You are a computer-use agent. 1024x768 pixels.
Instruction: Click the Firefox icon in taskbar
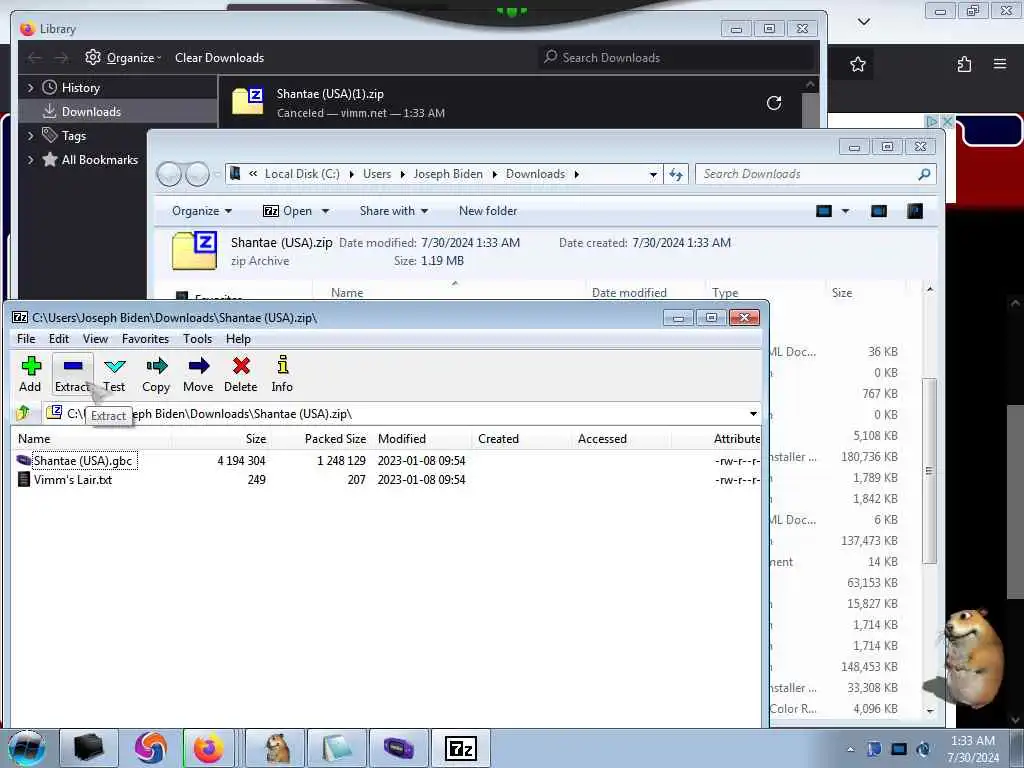coord(208,748)
